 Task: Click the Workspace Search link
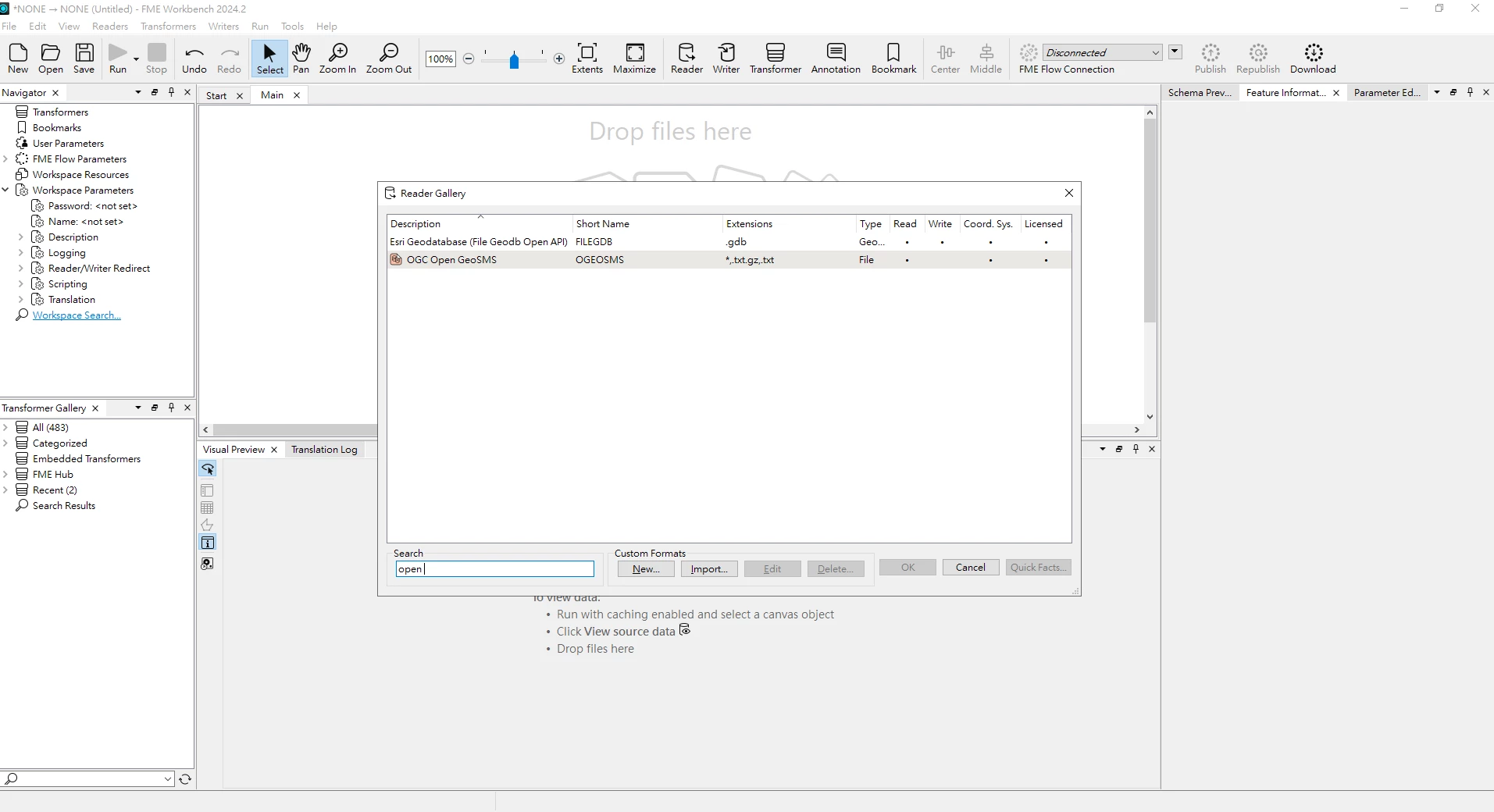pos(77,315)
